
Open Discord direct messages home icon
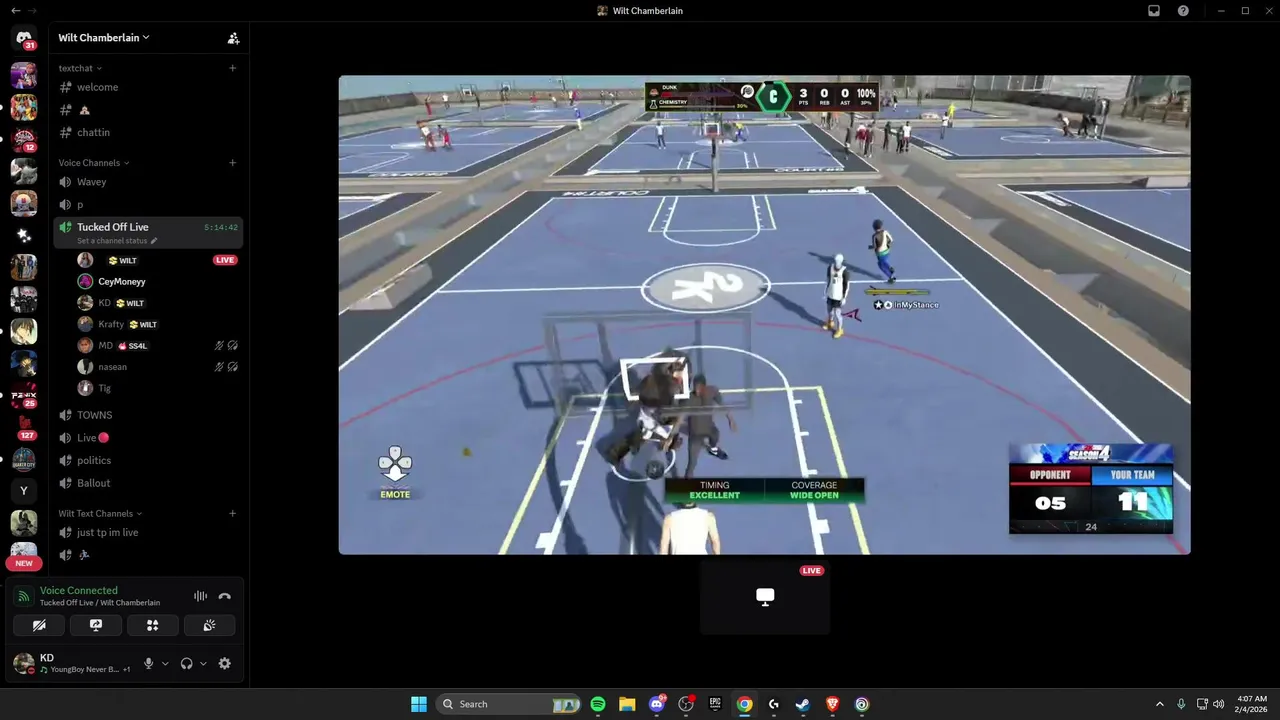tap(24, 38)
